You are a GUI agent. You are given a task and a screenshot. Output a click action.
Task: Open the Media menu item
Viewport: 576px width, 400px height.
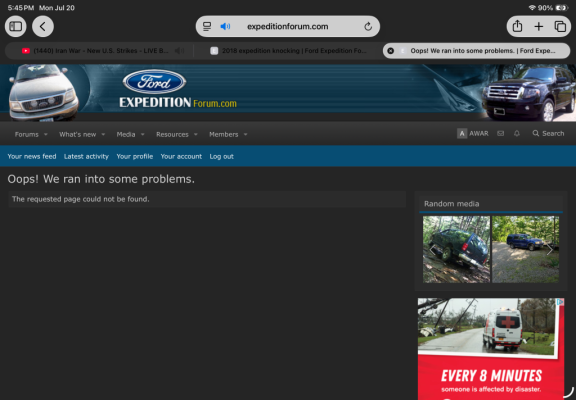(126, 134)
